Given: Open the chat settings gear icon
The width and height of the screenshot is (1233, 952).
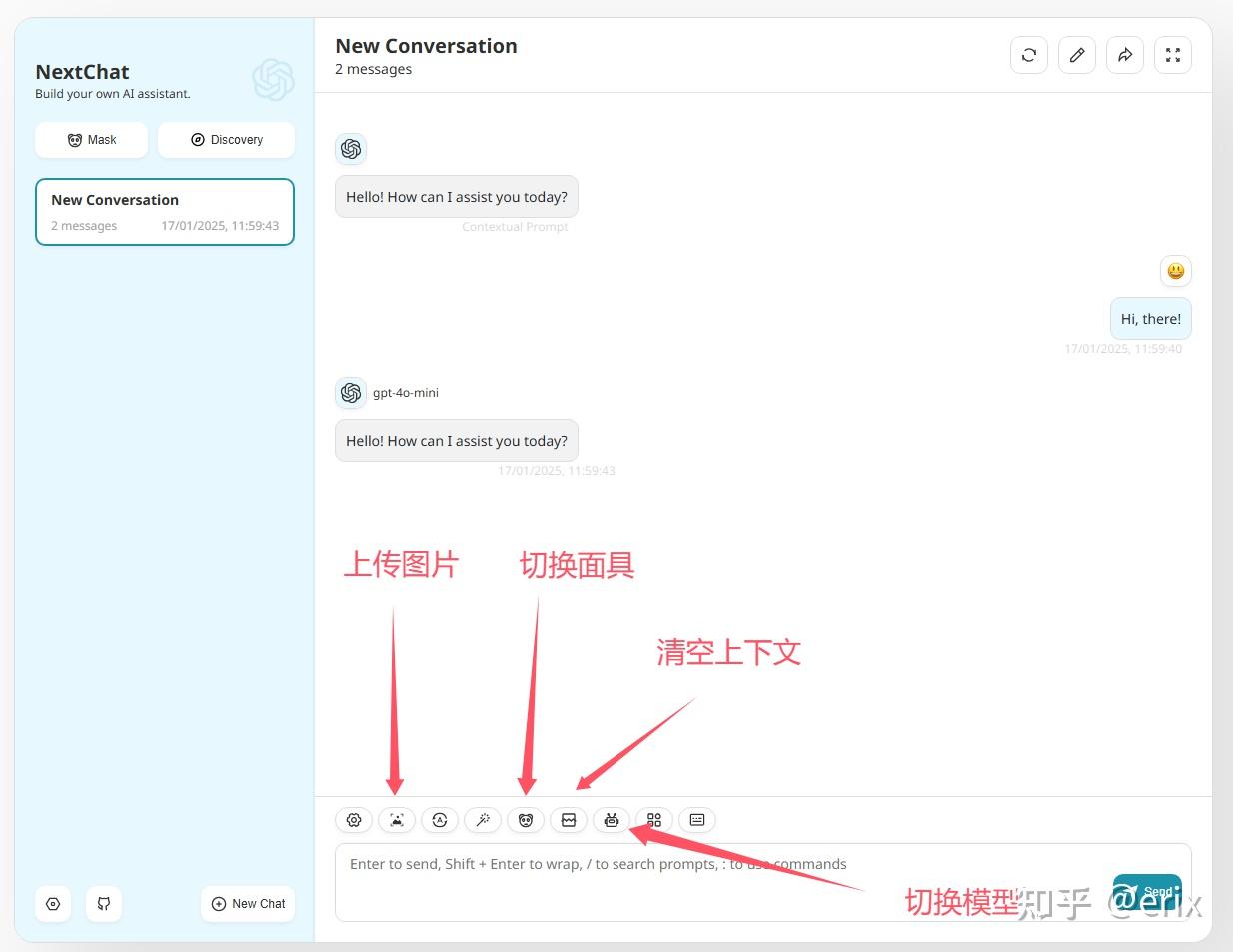Looking at the screenshot, I should click(x=353, y=819).
